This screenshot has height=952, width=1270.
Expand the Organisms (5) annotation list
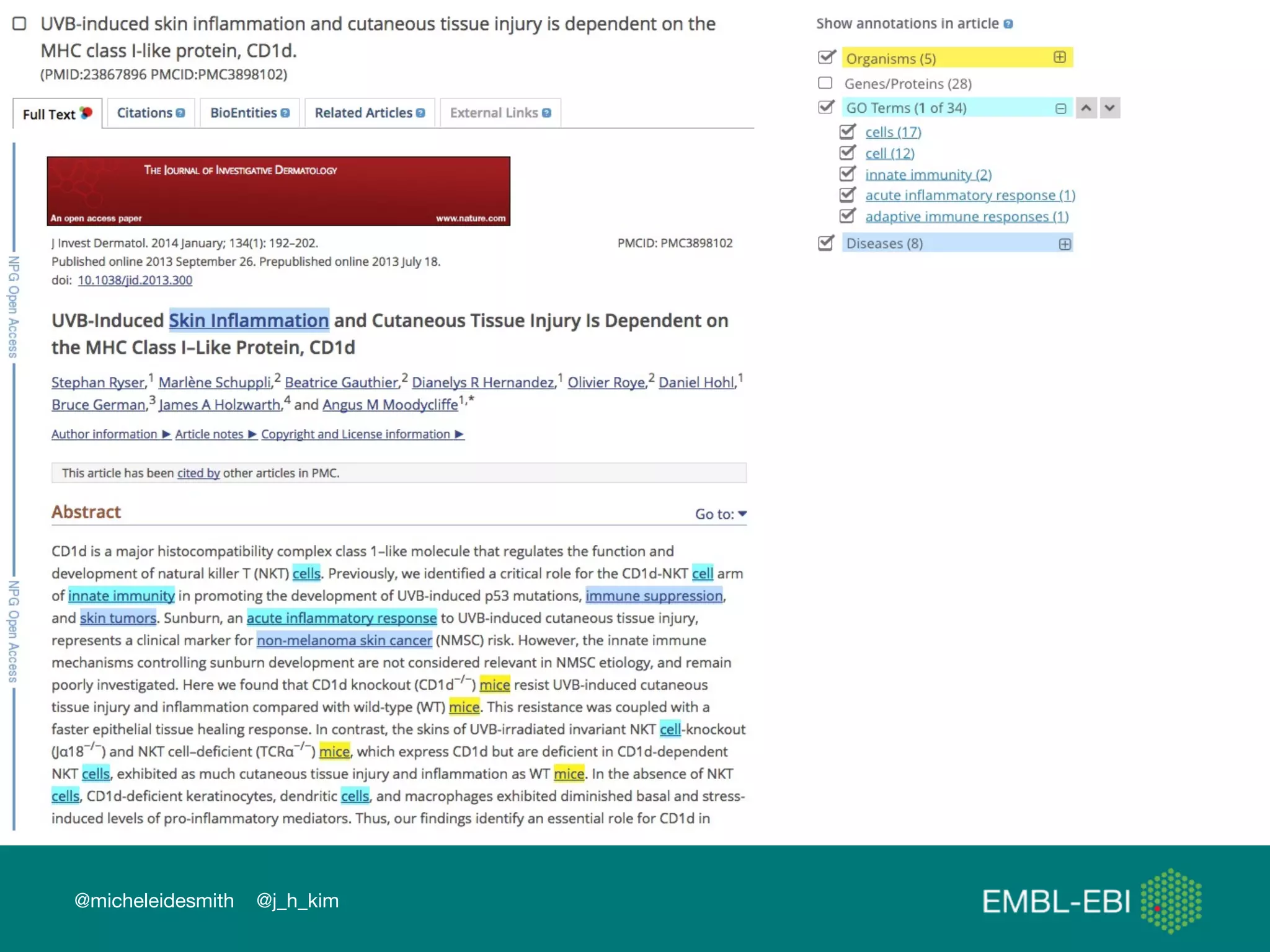coord(1060,58)
